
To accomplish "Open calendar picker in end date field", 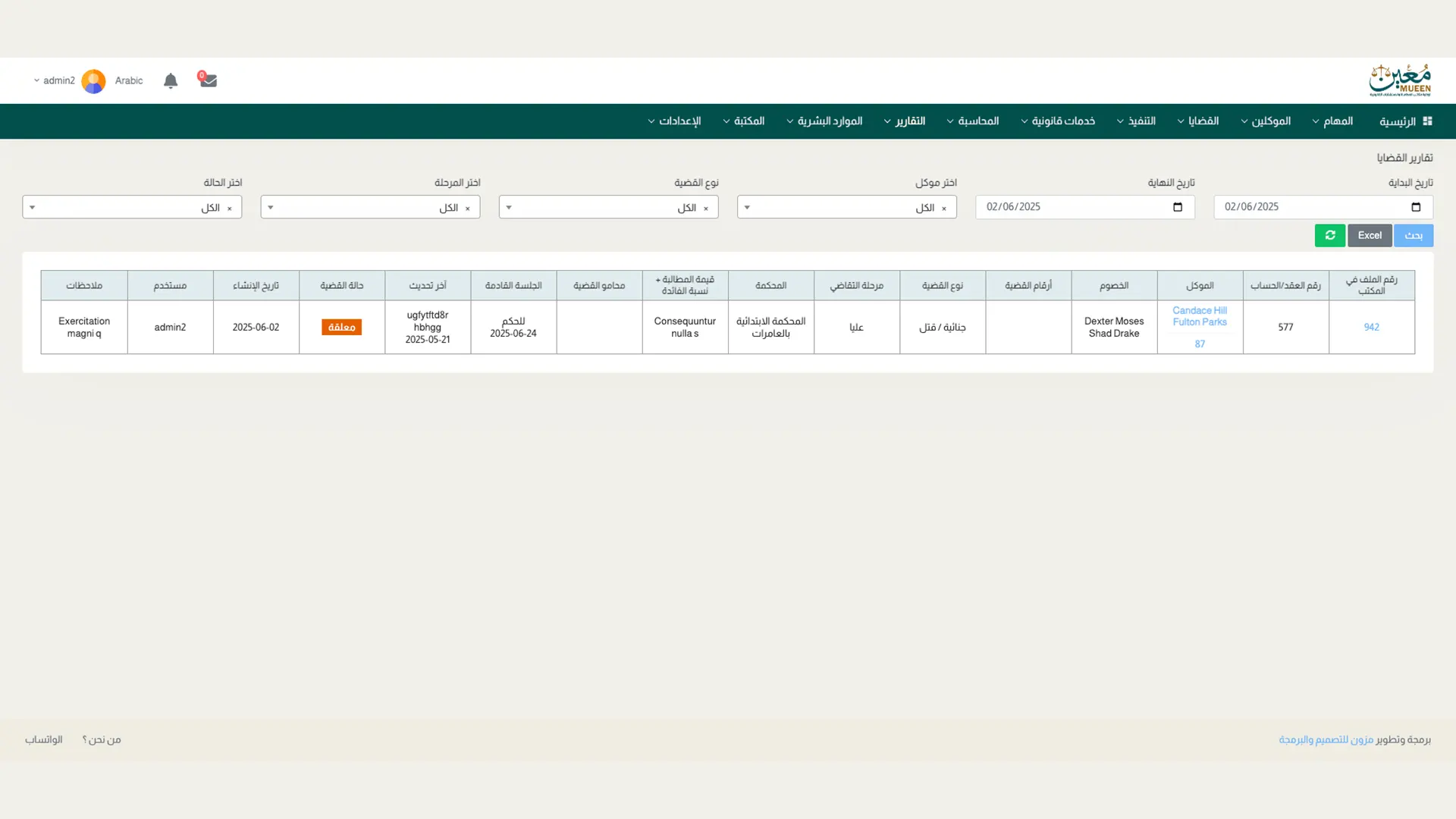I will coord(1178,207).
